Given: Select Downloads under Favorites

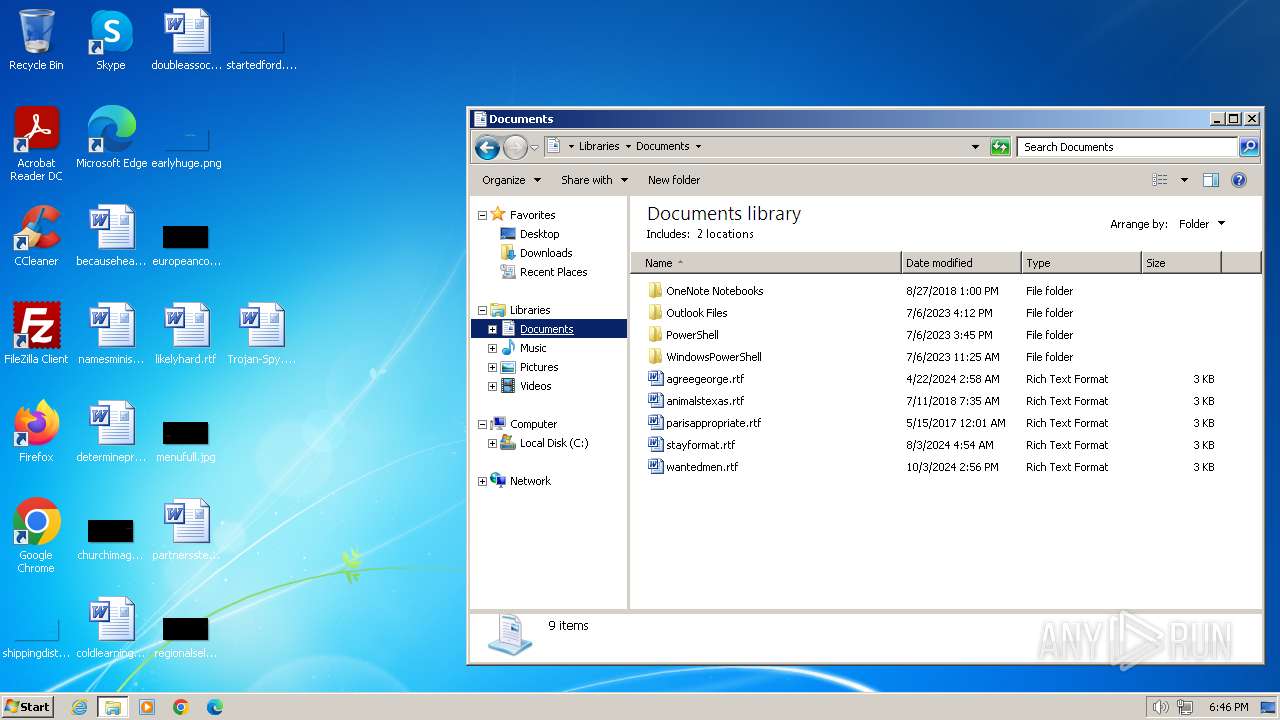Looking at the screenshot, I should tap(546, 253).
